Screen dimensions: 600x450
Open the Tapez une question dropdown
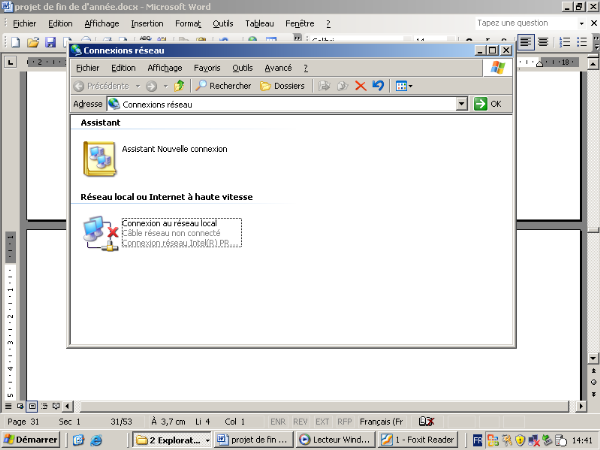coord(582,23)
